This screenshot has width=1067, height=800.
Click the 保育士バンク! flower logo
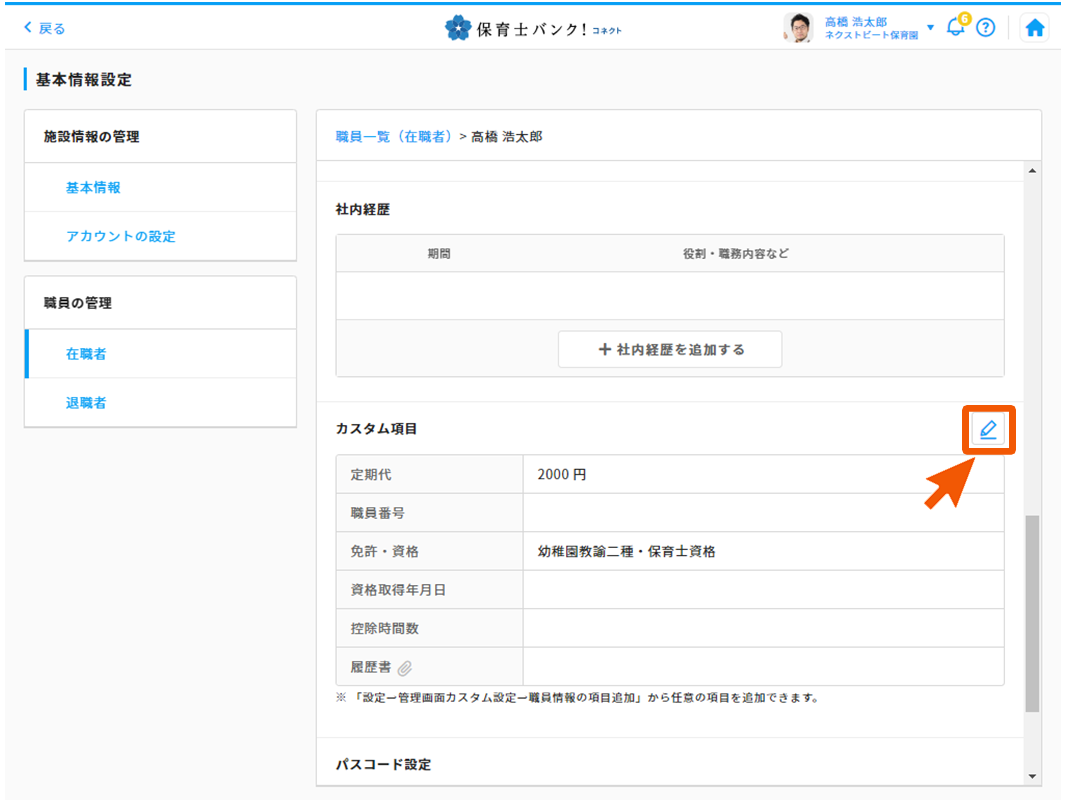[x=458, y=28]
